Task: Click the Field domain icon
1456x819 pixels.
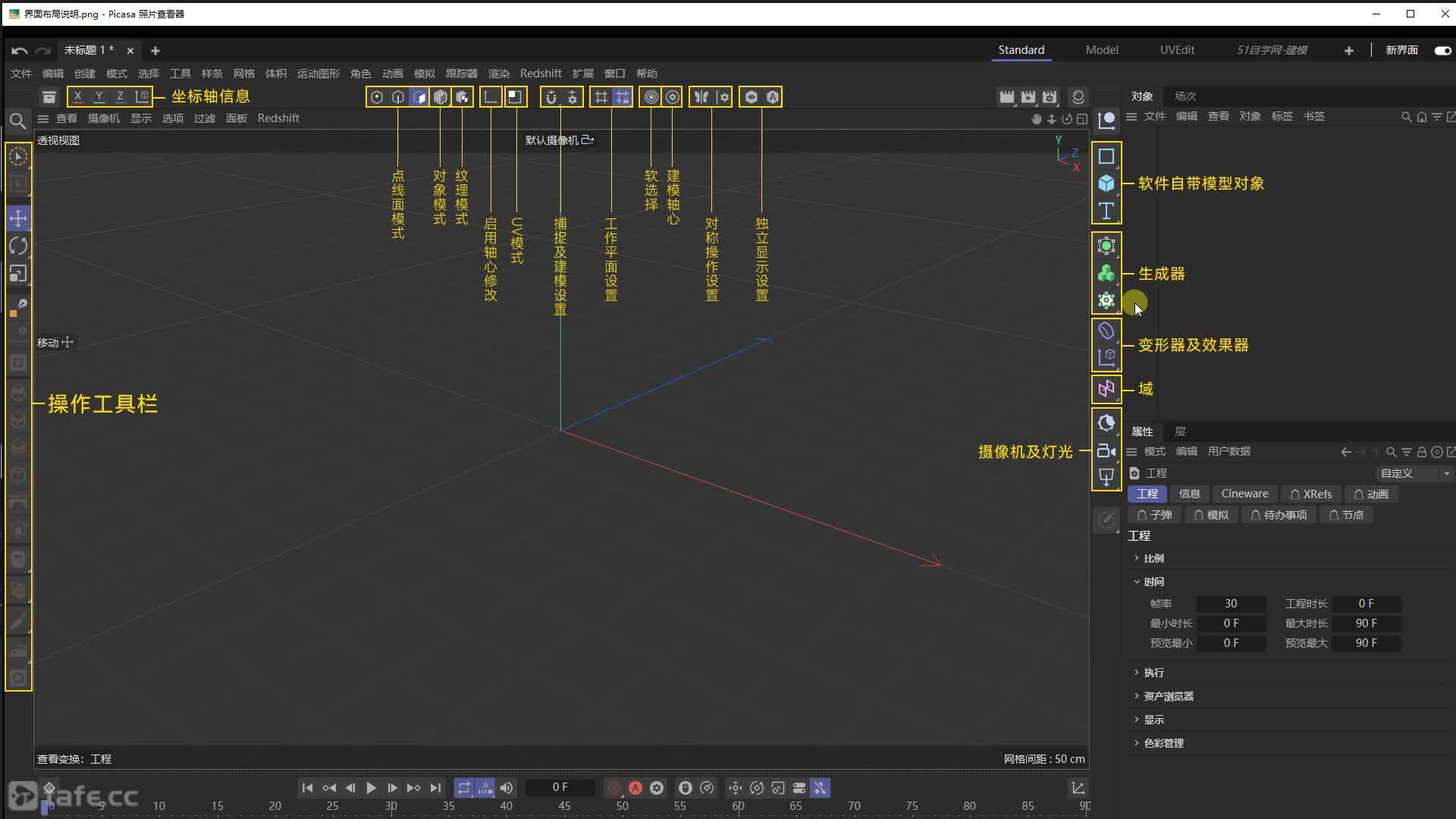Action: (1106, 389)
